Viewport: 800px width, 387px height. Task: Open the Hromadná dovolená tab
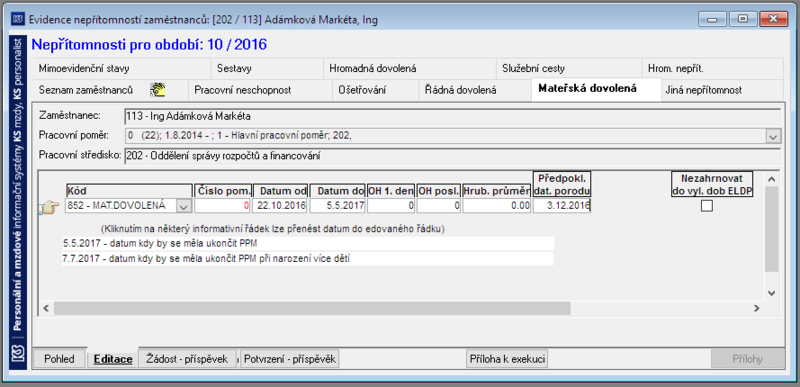(409, 68)
